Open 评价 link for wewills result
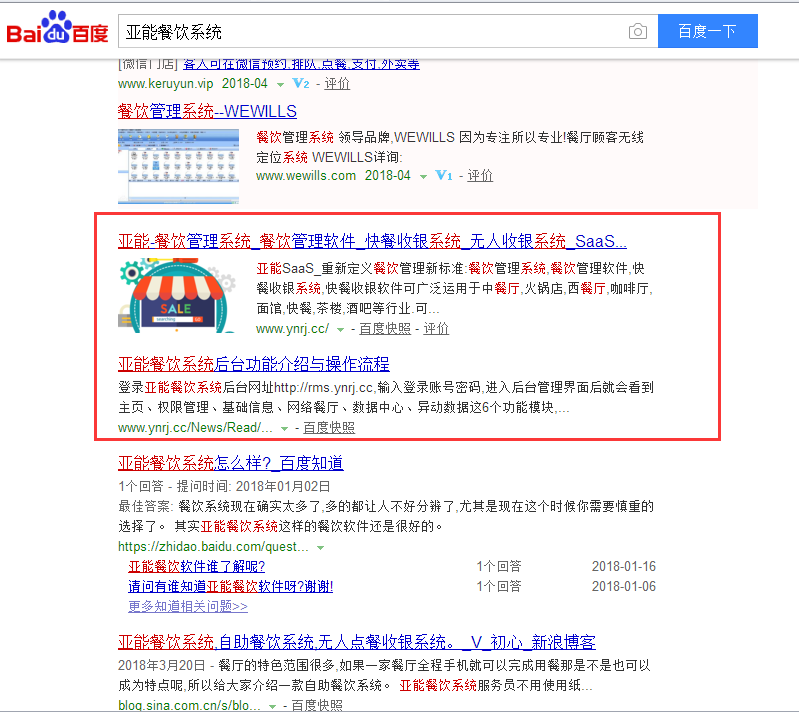 (480, 176)
